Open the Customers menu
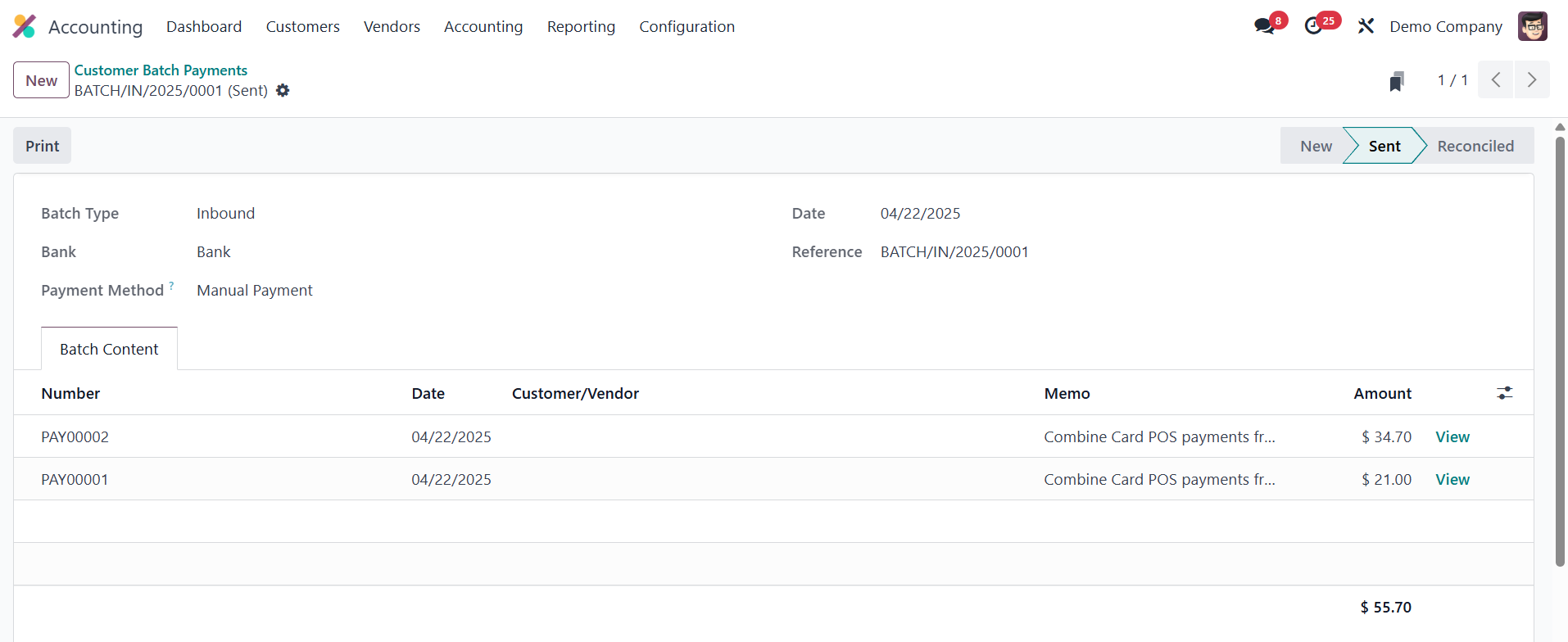Screen dimensions: 1568x642 click(302, 27)
